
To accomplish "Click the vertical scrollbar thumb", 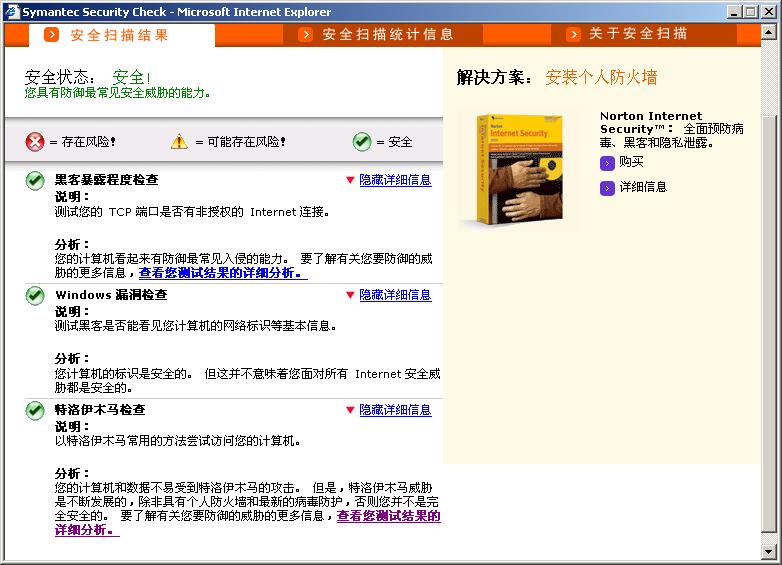I will point(769,324).
